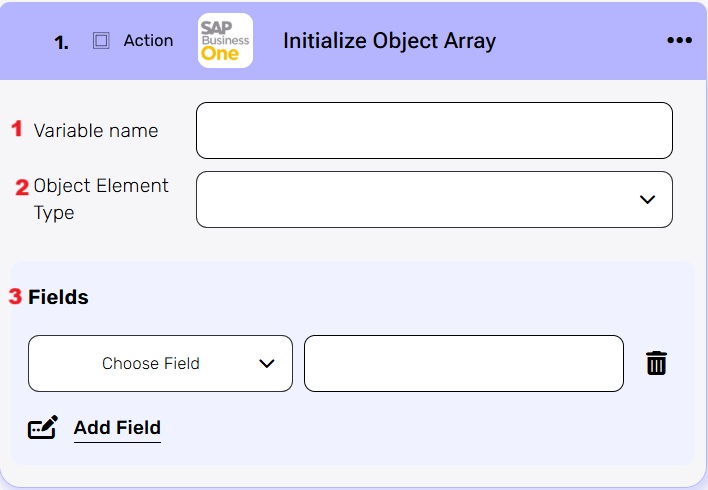The image size is (708, 490).
Task: Click the Fields section heading
Action: click(58, 297)
